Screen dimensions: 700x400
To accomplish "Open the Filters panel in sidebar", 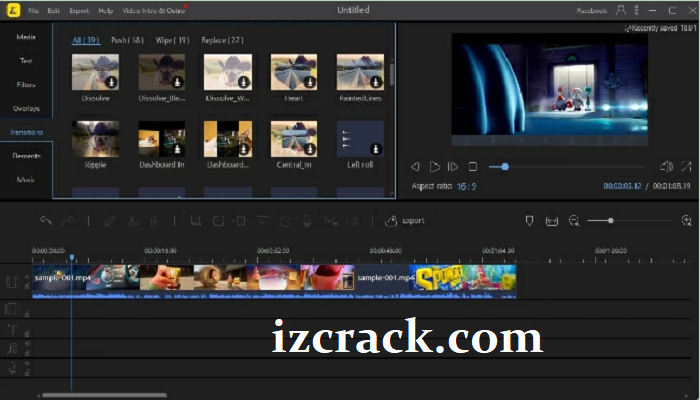I will (26, 85).
